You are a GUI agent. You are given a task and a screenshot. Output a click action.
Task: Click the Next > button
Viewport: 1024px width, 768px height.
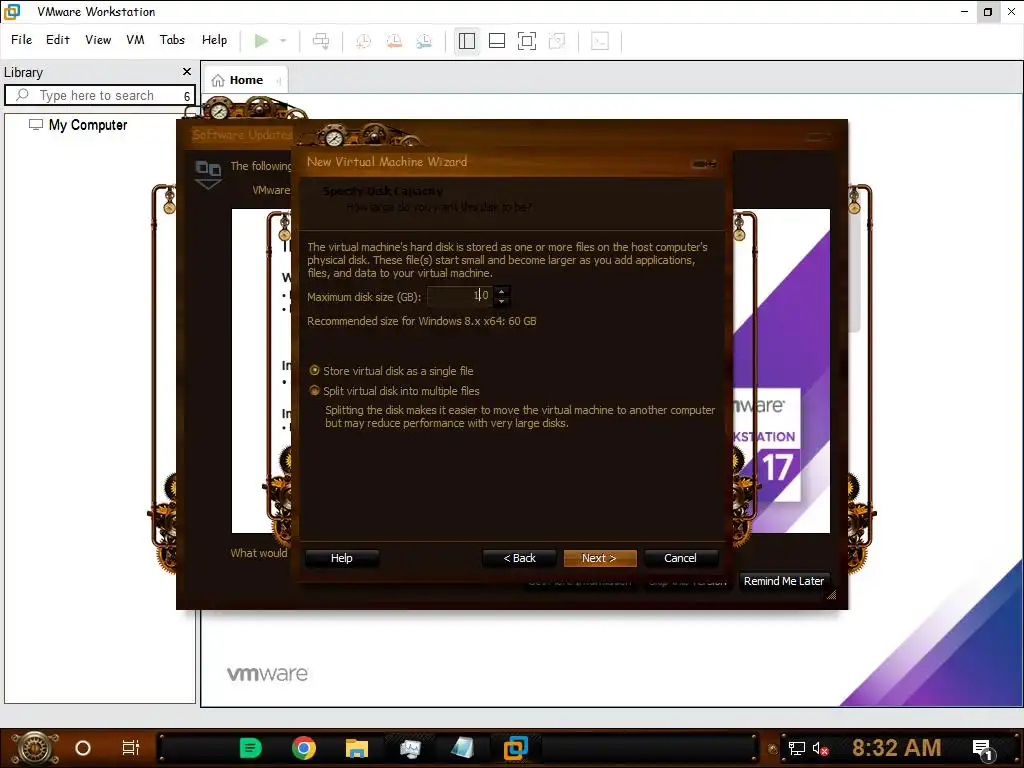point(600,558)
